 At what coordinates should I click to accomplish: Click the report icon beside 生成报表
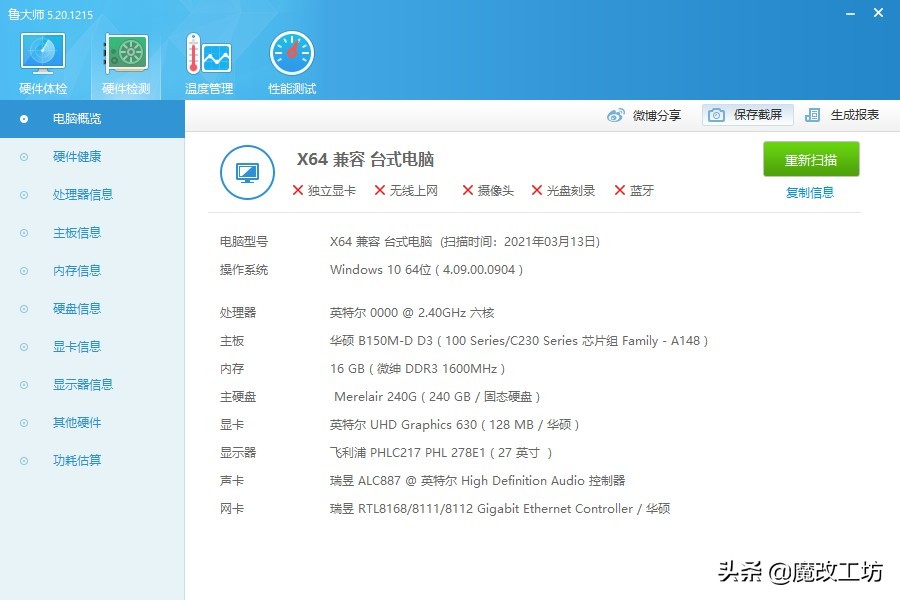click(812, 115)
